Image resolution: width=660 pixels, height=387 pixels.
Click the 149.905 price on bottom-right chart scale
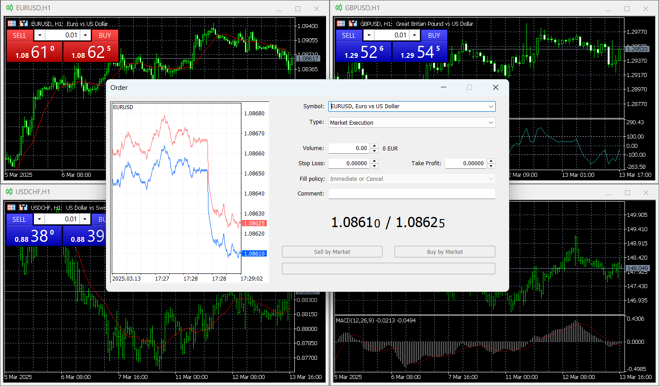coord(637,215)
